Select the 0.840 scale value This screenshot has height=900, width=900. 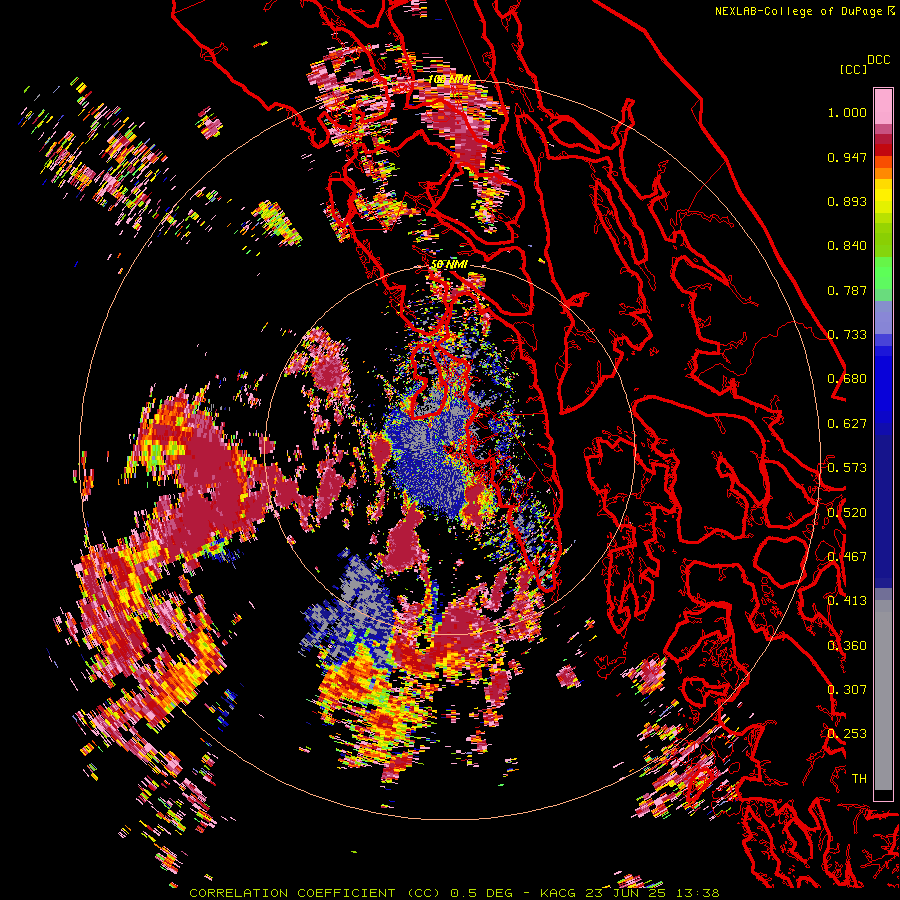(x=847, y=246)
